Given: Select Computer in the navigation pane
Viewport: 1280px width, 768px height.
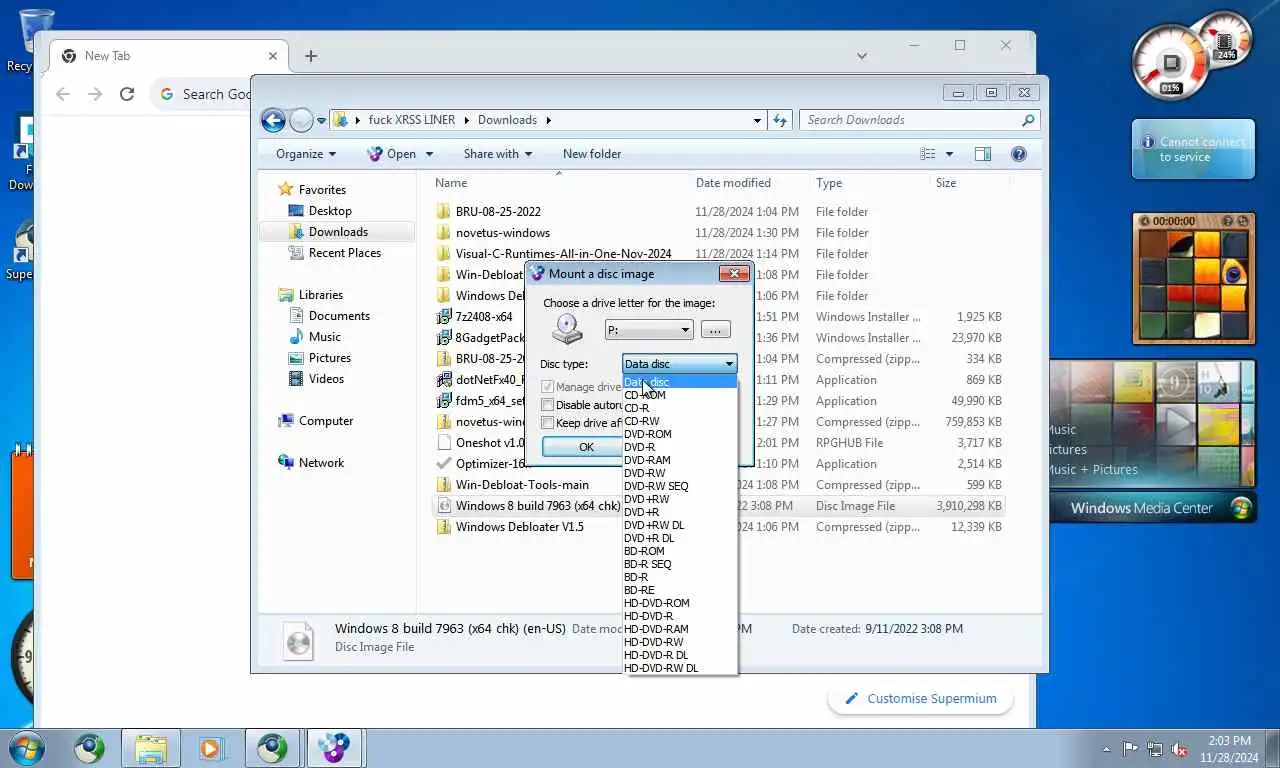Looking at the screenshot, I should (x=326, y=421).
